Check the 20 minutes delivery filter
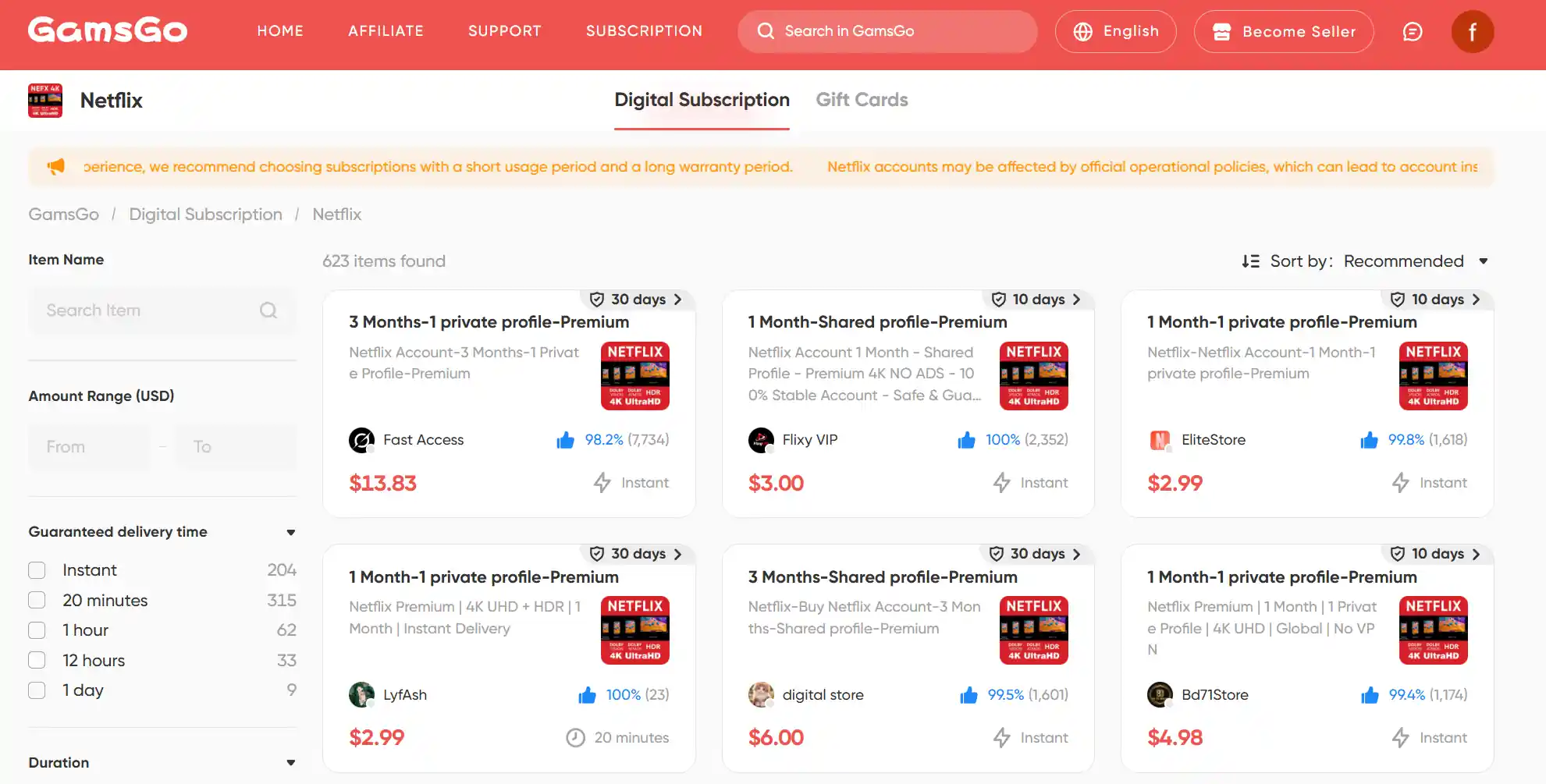This screenshot has height=784, width=1546. tap(37, 601)
